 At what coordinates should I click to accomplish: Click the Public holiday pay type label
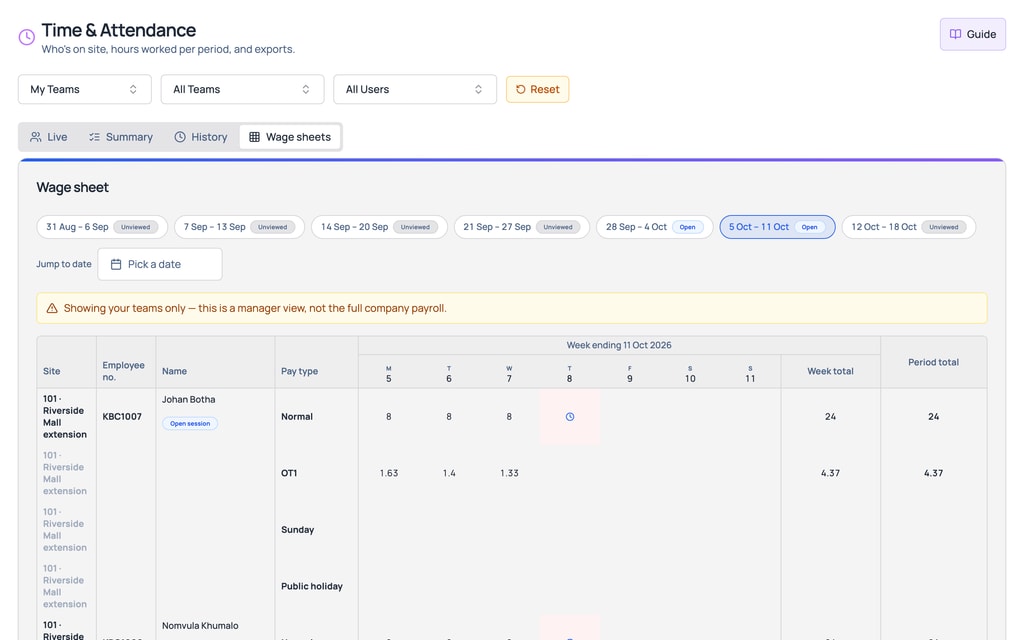pos(312,586)
